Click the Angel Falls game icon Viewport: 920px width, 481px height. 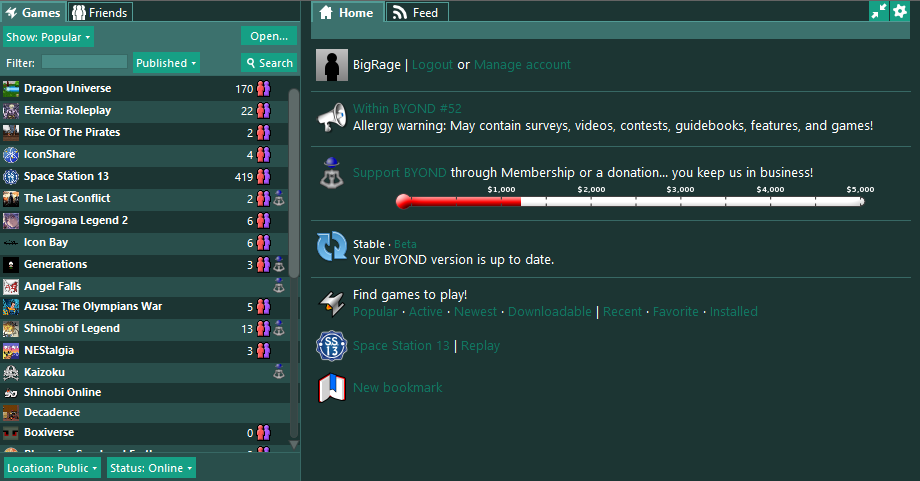coord(11,286)
